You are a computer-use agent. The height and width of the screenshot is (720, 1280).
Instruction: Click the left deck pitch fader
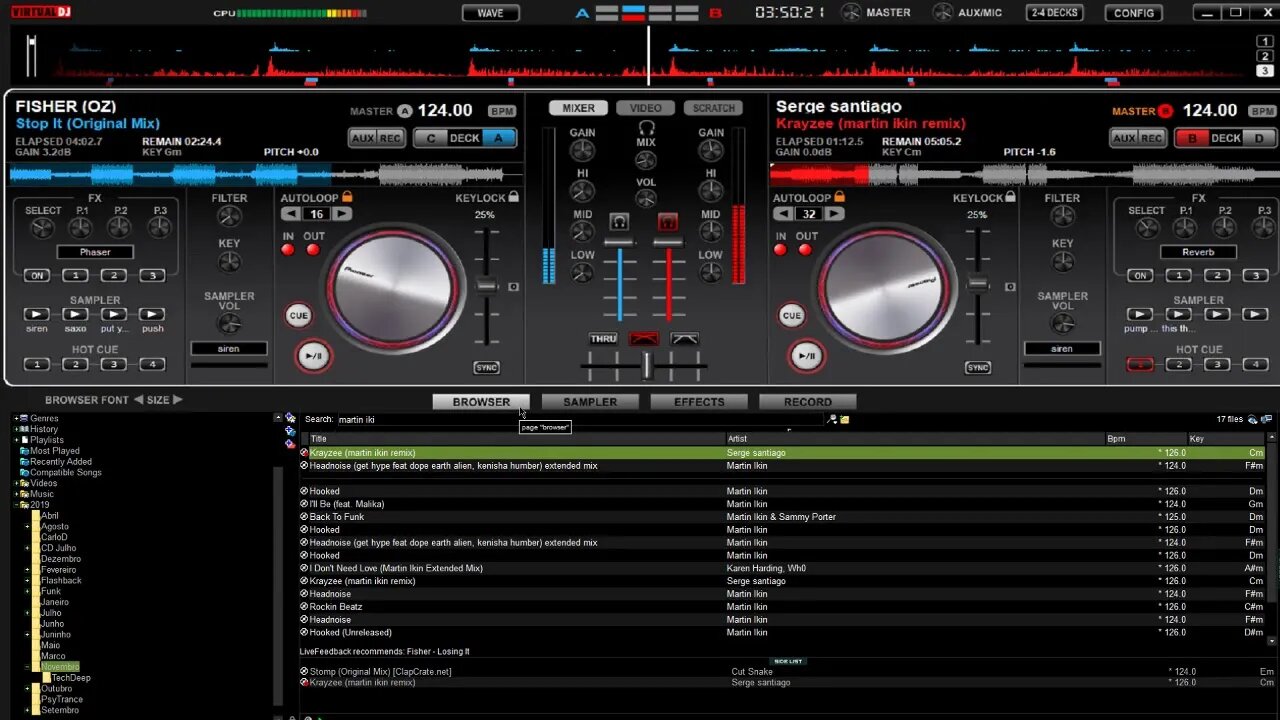coord(486,285)
